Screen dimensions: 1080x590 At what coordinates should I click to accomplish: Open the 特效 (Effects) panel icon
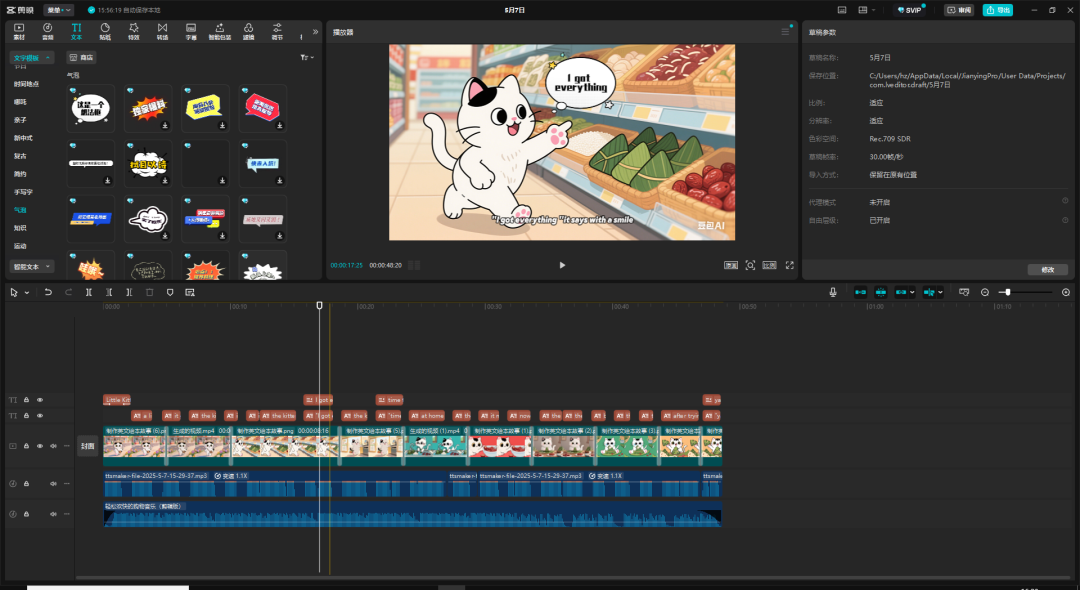tap(133, 30)
